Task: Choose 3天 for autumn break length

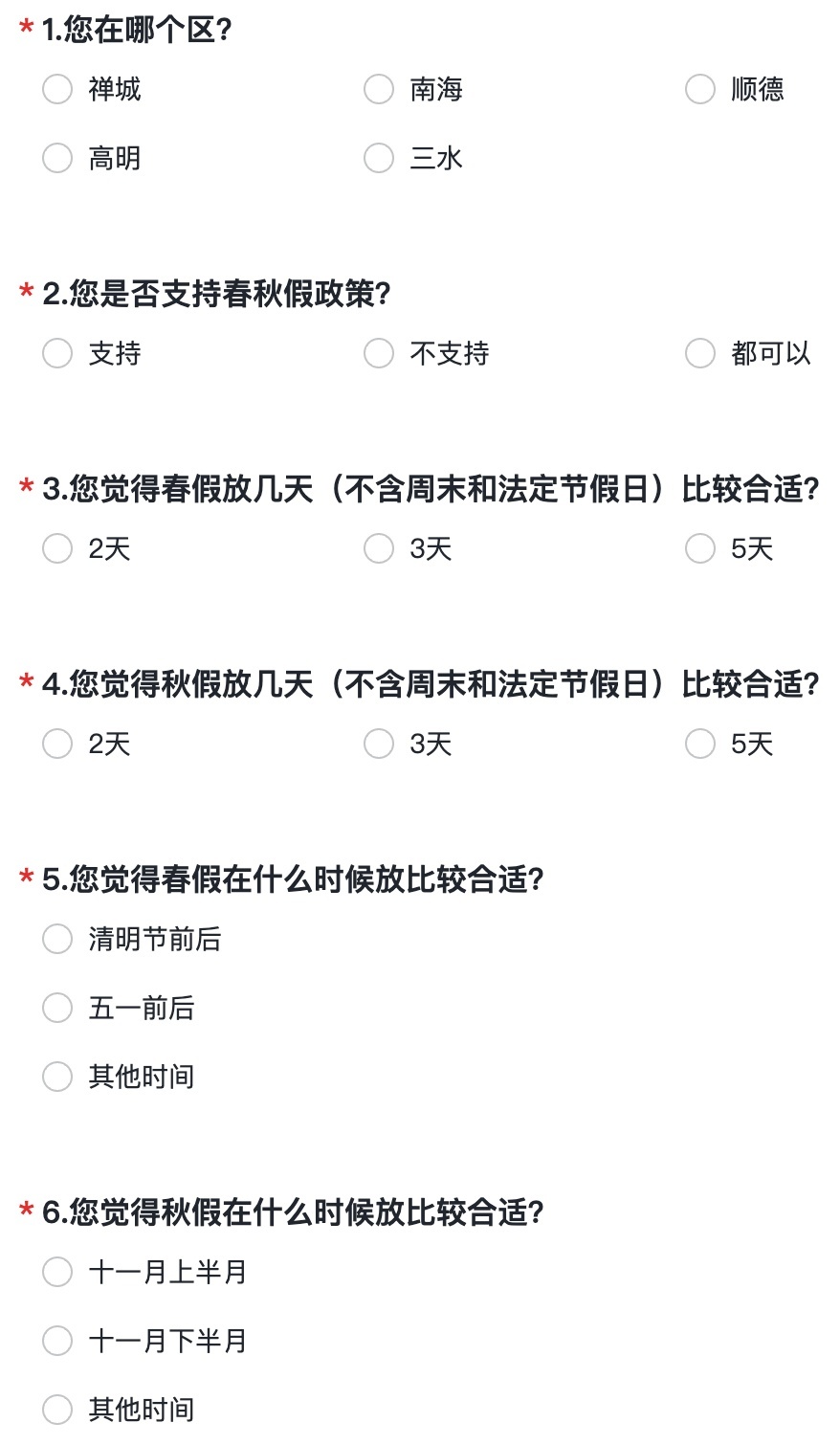Action: pos(379,745)
